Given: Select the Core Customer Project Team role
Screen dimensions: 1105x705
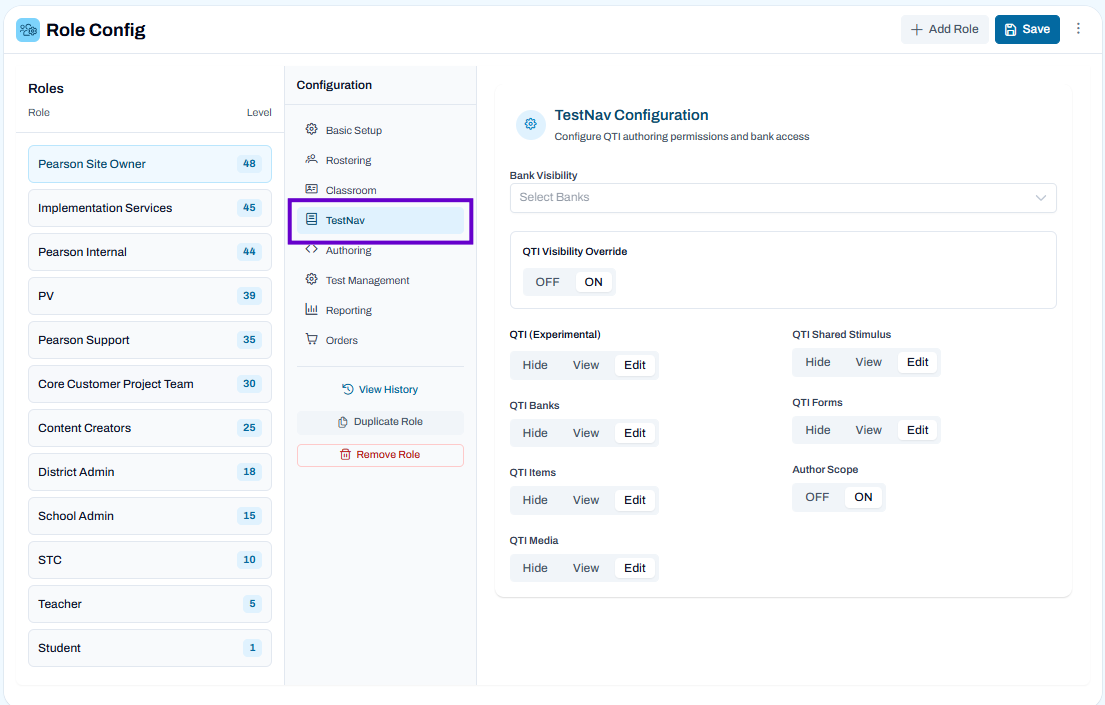Looking at the screenshot, I should pyautogui.click(x=149, y=384).
